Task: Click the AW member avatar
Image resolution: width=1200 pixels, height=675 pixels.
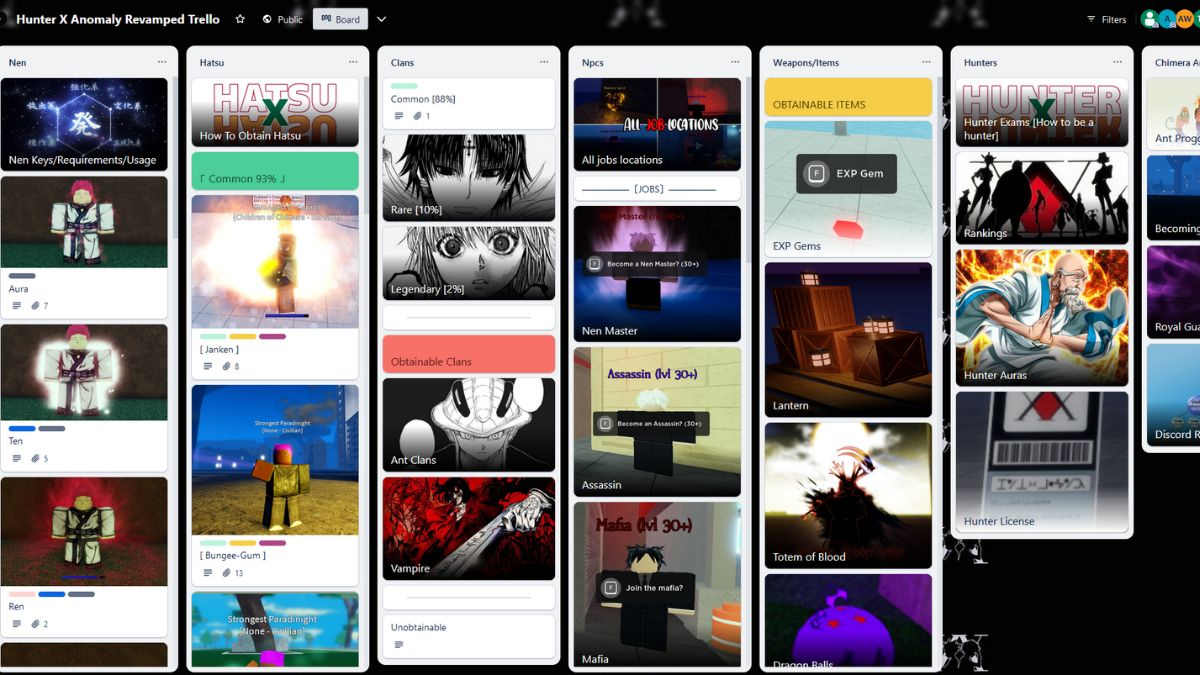Action: pyautogui.click(x=1186, y=18)
